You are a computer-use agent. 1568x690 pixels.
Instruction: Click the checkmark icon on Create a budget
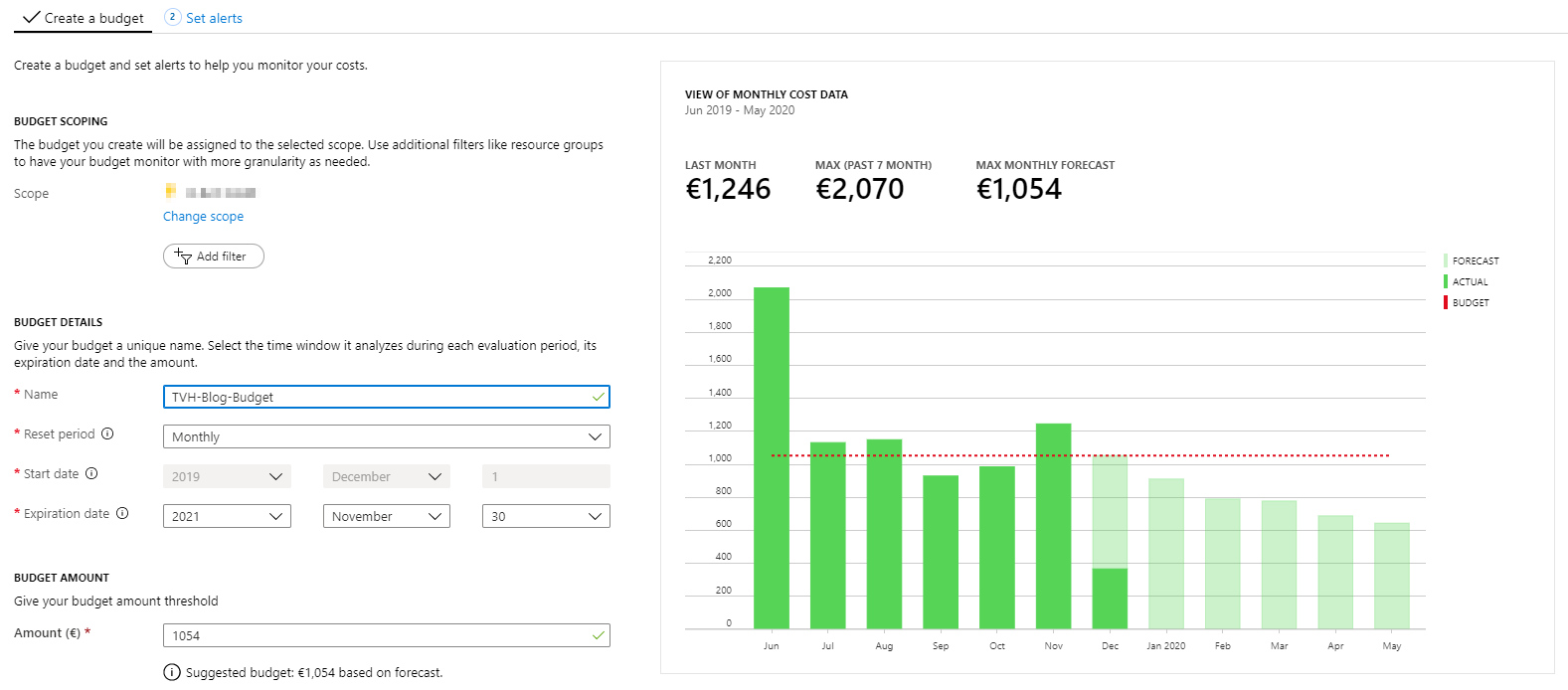click(31, 17)
